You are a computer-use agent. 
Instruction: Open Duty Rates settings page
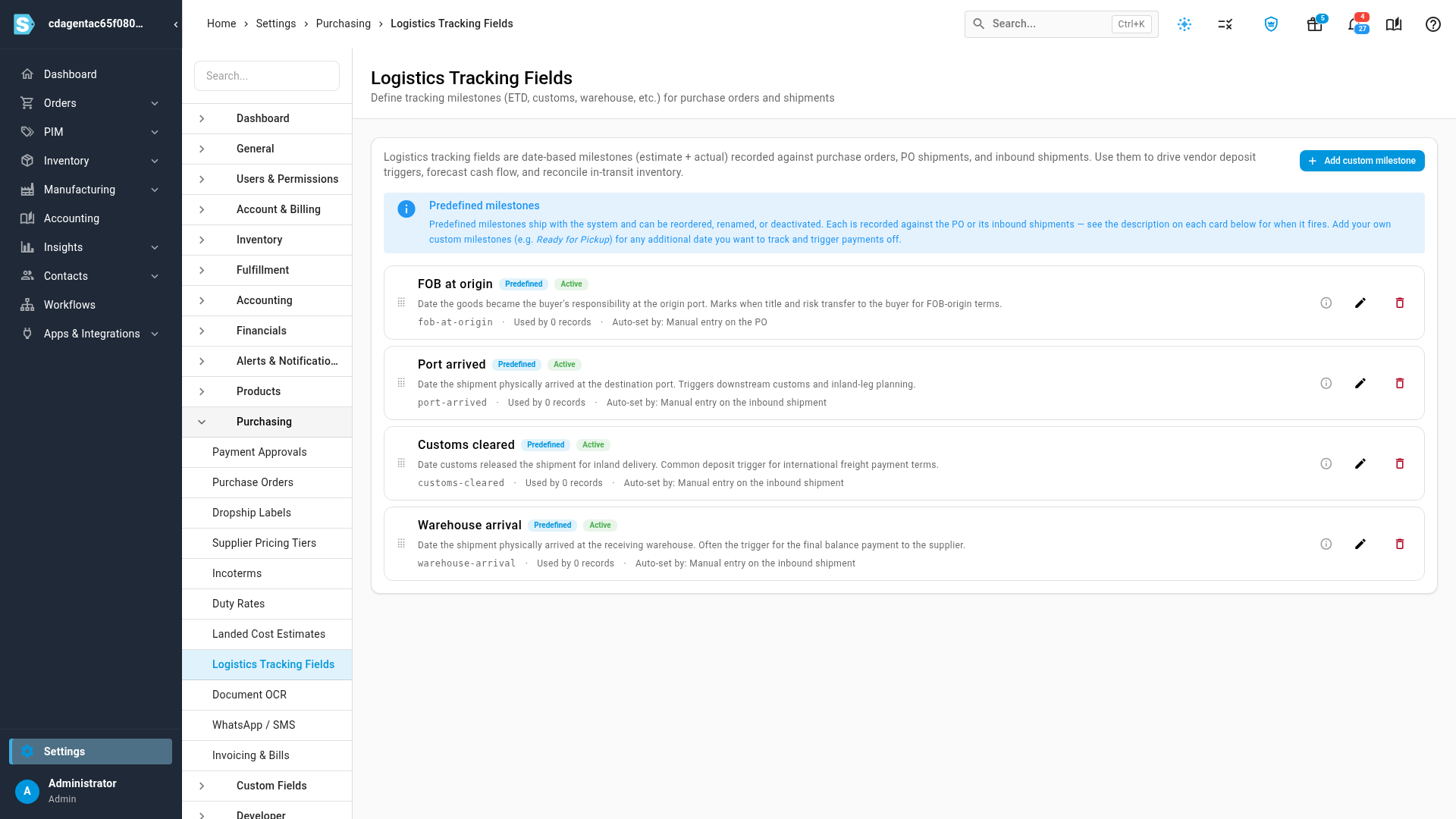click(x=267, y=604)
